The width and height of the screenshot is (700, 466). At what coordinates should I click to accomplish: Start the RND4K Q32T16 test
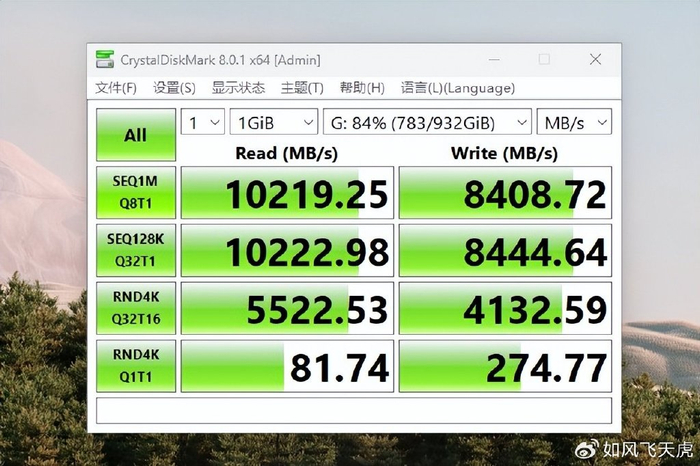pos(136,308)
